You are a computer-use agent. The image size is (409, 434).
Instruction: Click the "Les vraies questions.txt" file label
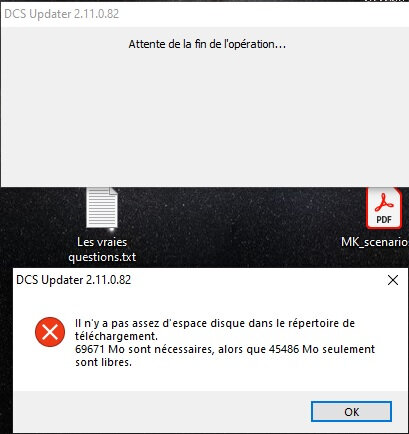[102, 249]
